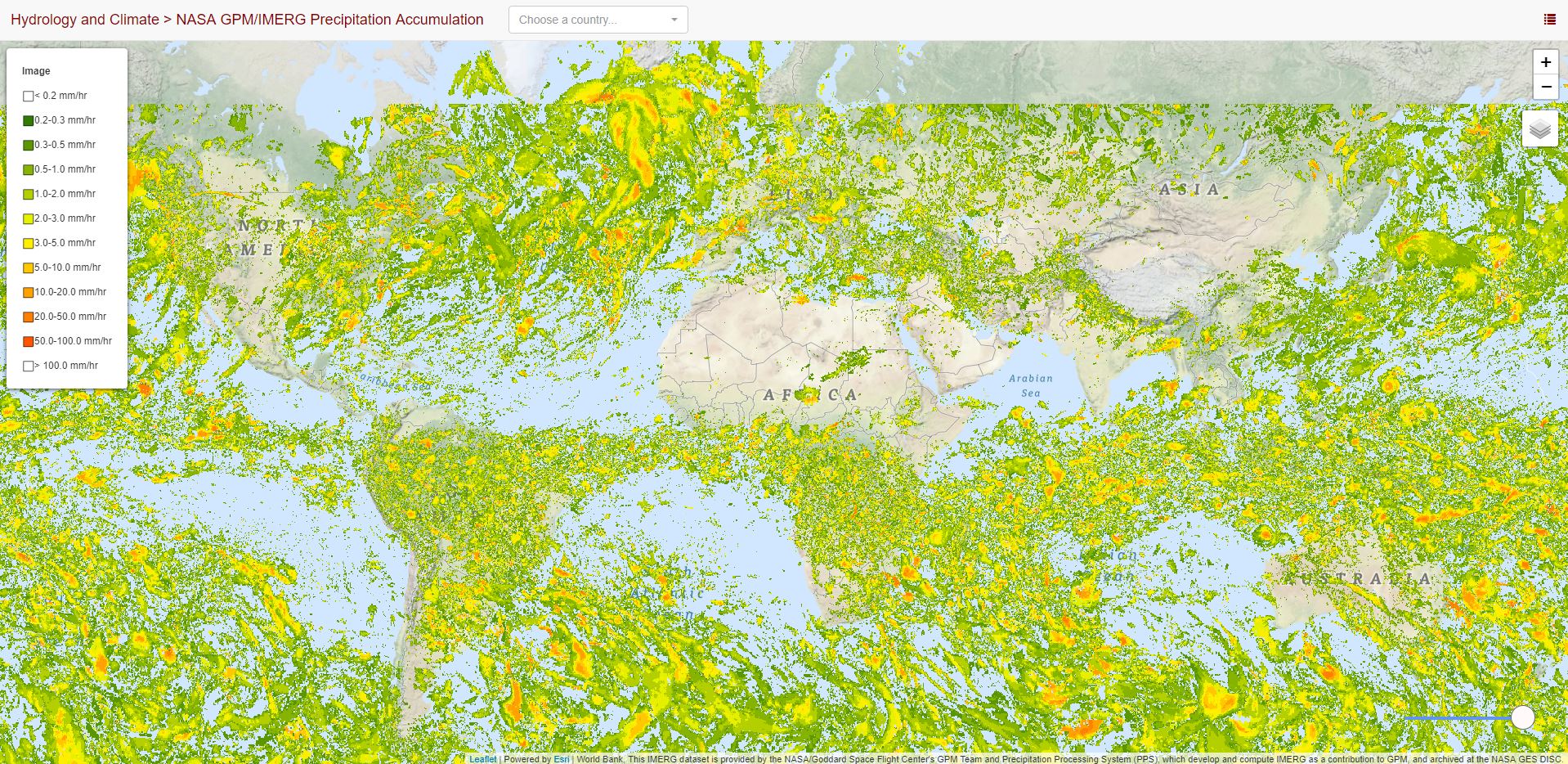Click the 5.0-10.0 mm/hr legend swatch
This screenshot has width=1568, height=764.
point(29,268)
